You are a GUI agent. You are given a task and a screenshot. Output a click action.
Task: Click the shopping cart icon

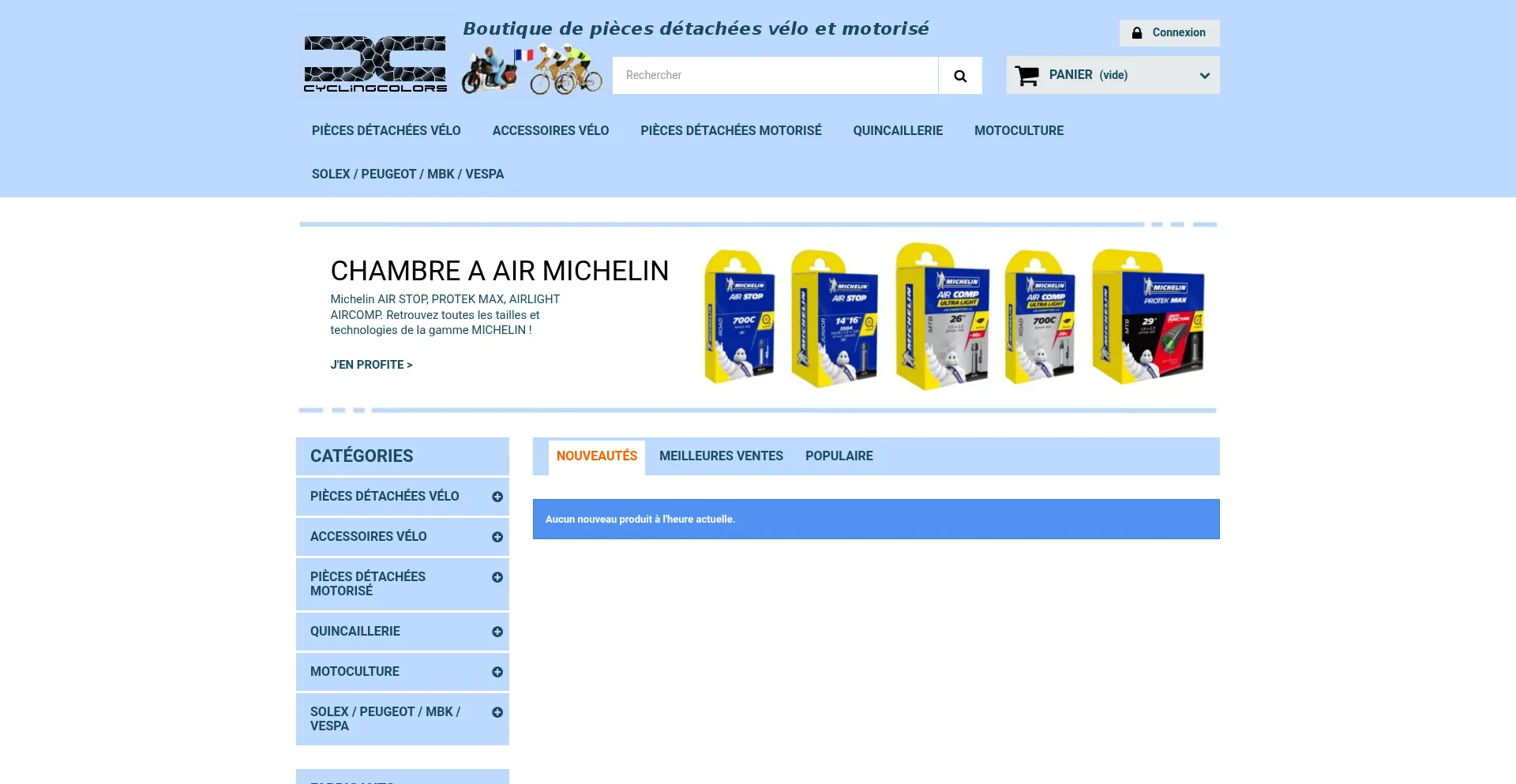click(x=1027, y=76)
